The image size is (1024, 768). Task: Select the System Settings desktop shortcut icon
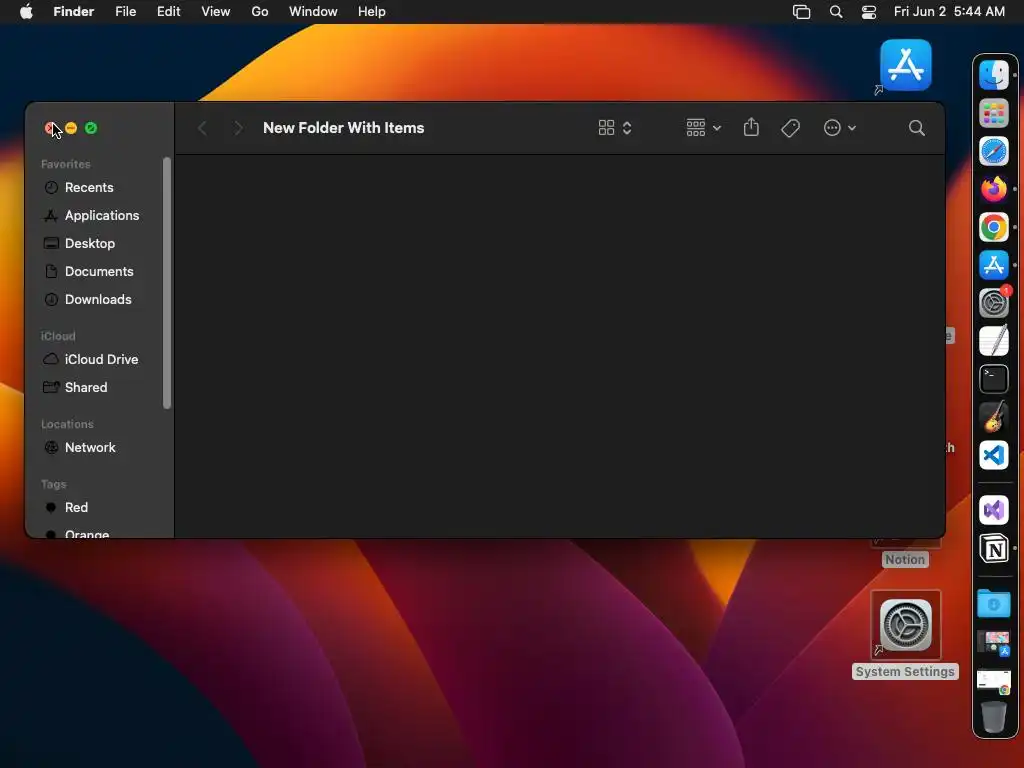pos(905,626)
